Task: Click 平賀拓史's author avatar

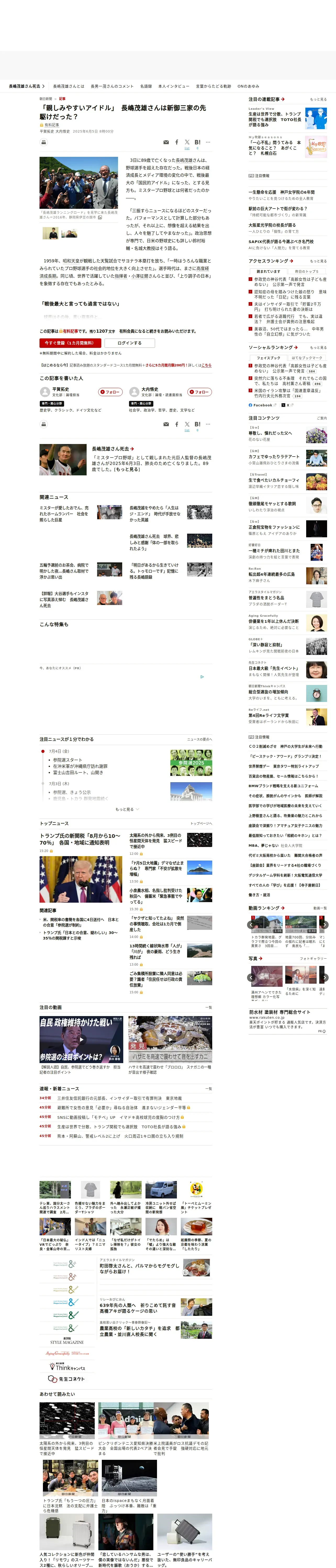Action: point(44,391)
